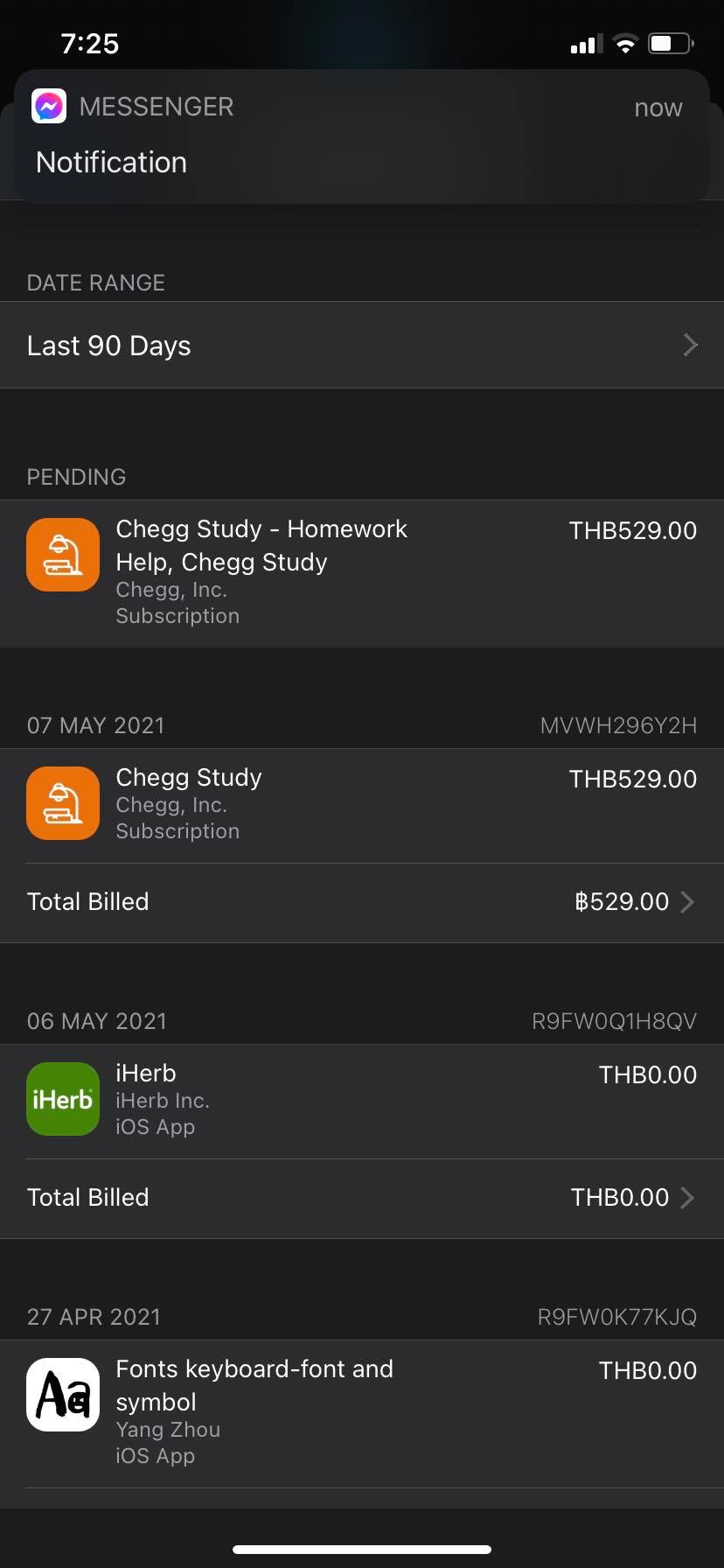724x1568 pixels.
Task: Tap the 7:25 clock in status bar
Action: click(90, 44)
